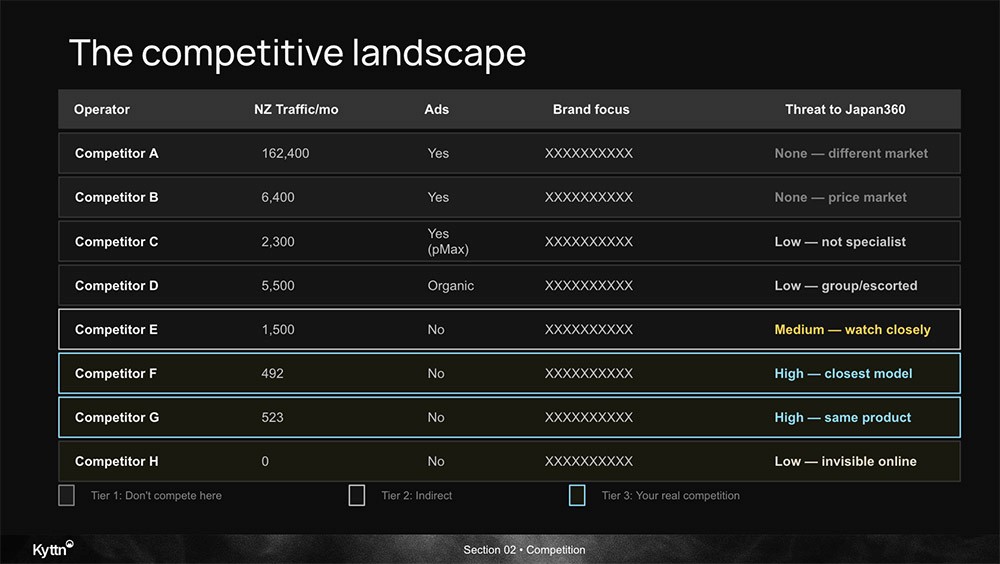Click Competitor B's 'Yes' ads cell
The width and height of the screenshot is (1000, 564).
coord(438,197)
